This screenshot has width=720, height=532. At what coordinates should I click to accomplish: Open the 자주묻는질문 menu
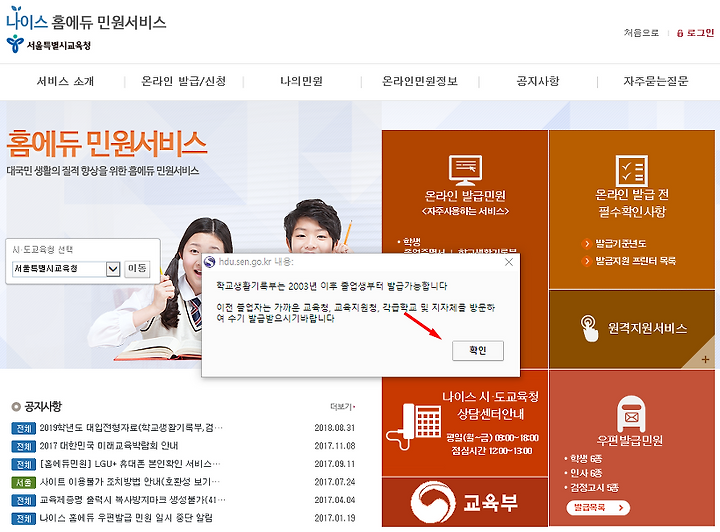pyautogui.click(x=656, y=81)
